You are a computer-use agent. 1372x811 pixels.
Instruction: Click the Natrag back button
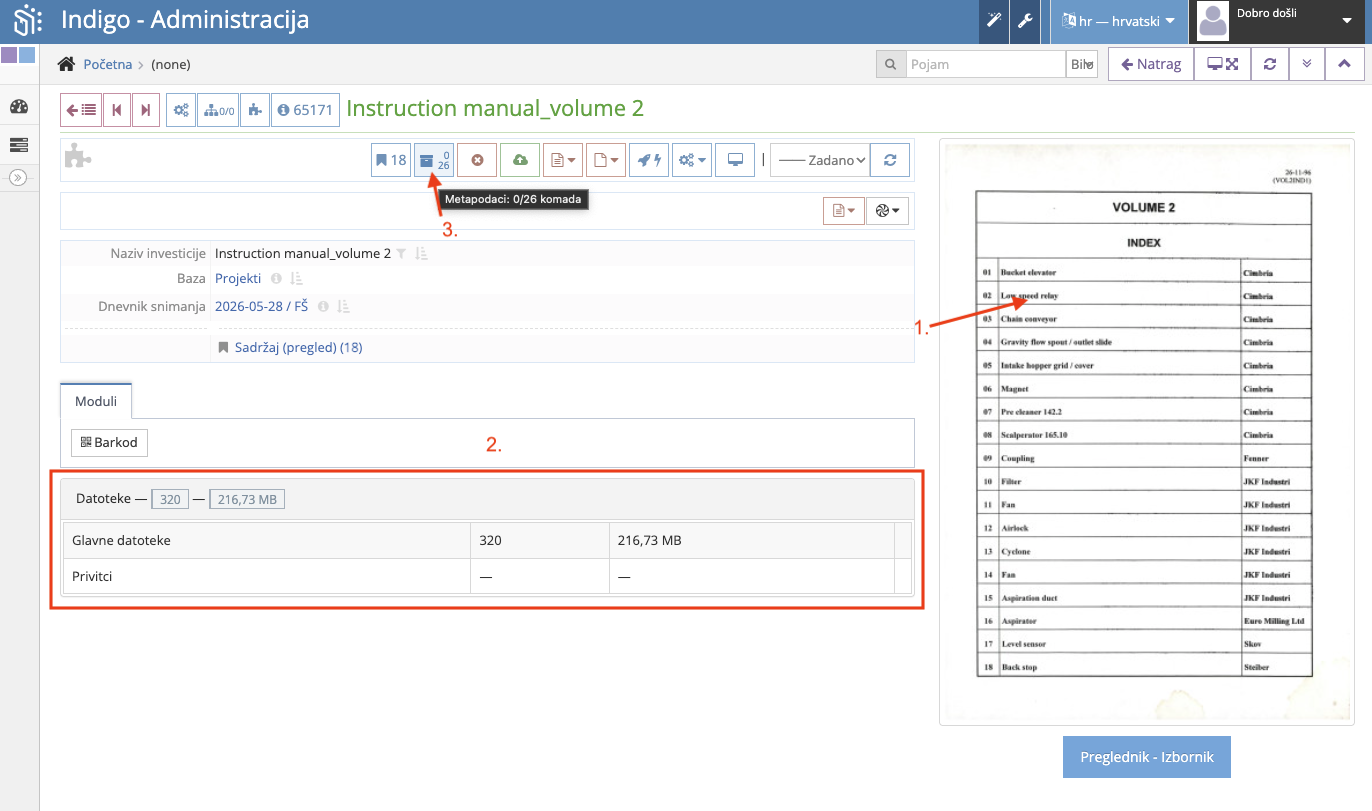1151,64
